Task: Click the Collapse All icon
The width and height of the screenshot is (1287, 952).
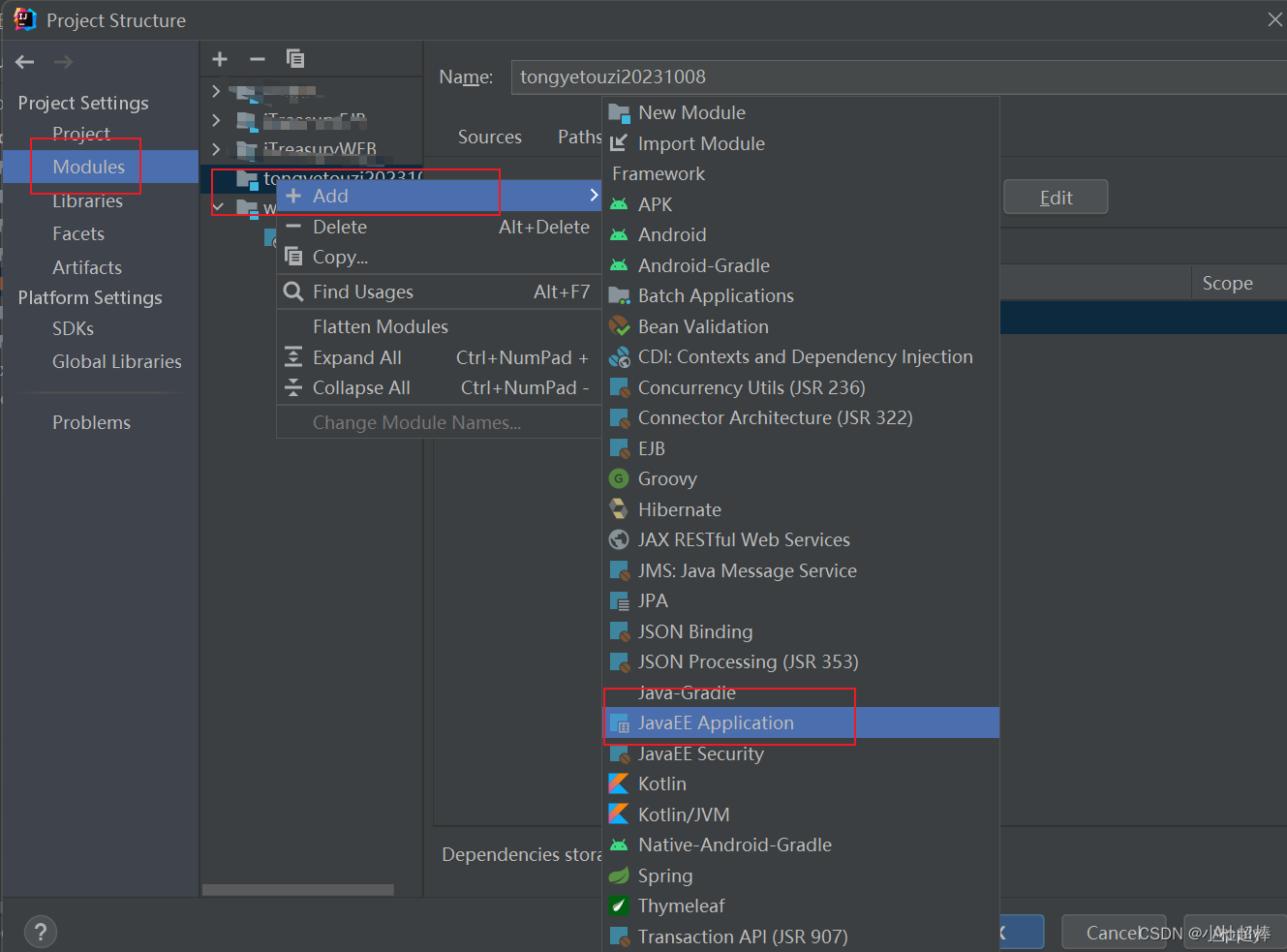Action: [293, 387]
